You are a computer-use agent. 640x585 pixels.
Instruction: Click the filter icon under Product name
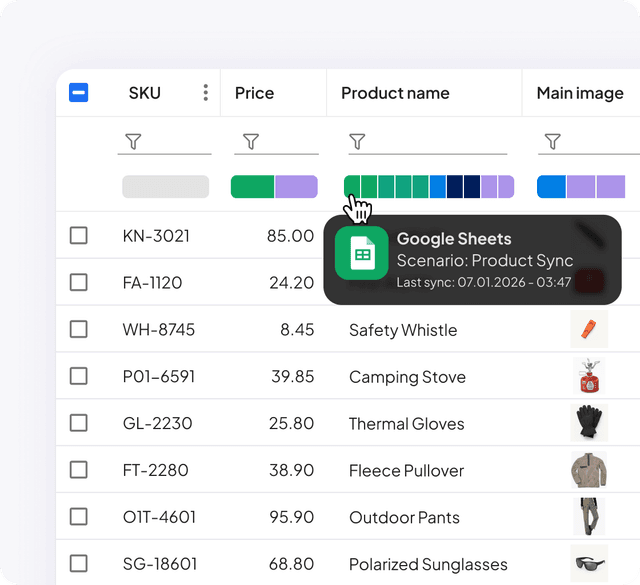click(x=357, y=143)
